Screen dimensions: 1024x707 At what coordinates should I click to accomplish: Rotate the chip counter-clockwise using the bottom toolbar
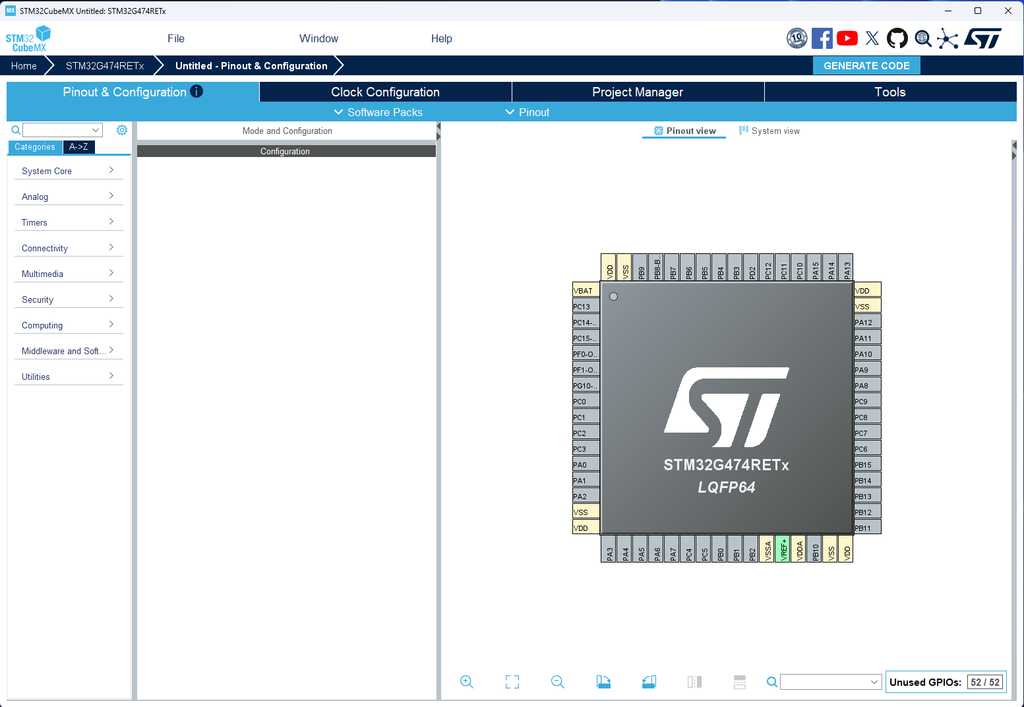click(x=649, y=682)
